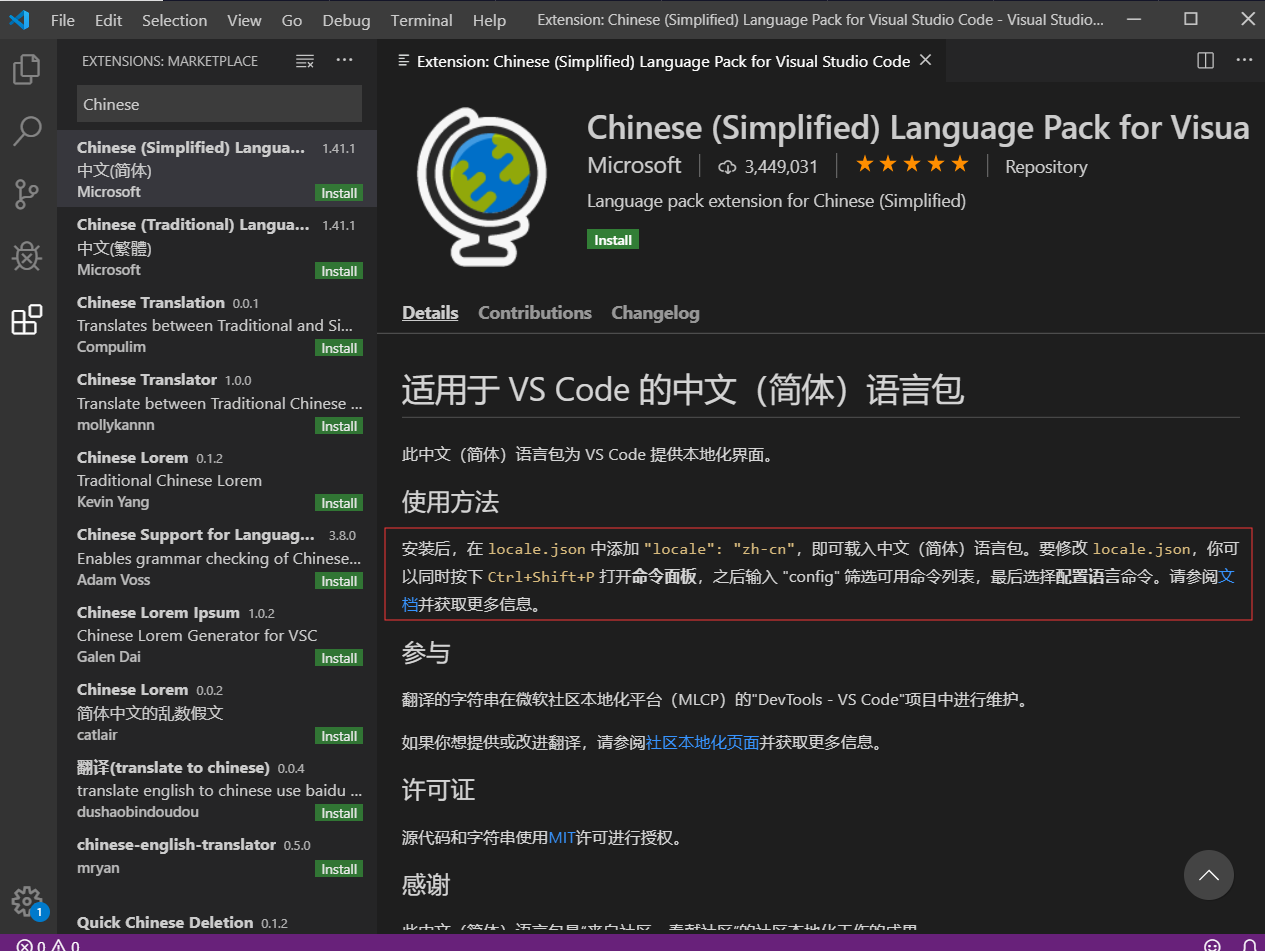Clear the extension search results filter
Viewport: 1265px width, 951px height.
coord(305,60)
